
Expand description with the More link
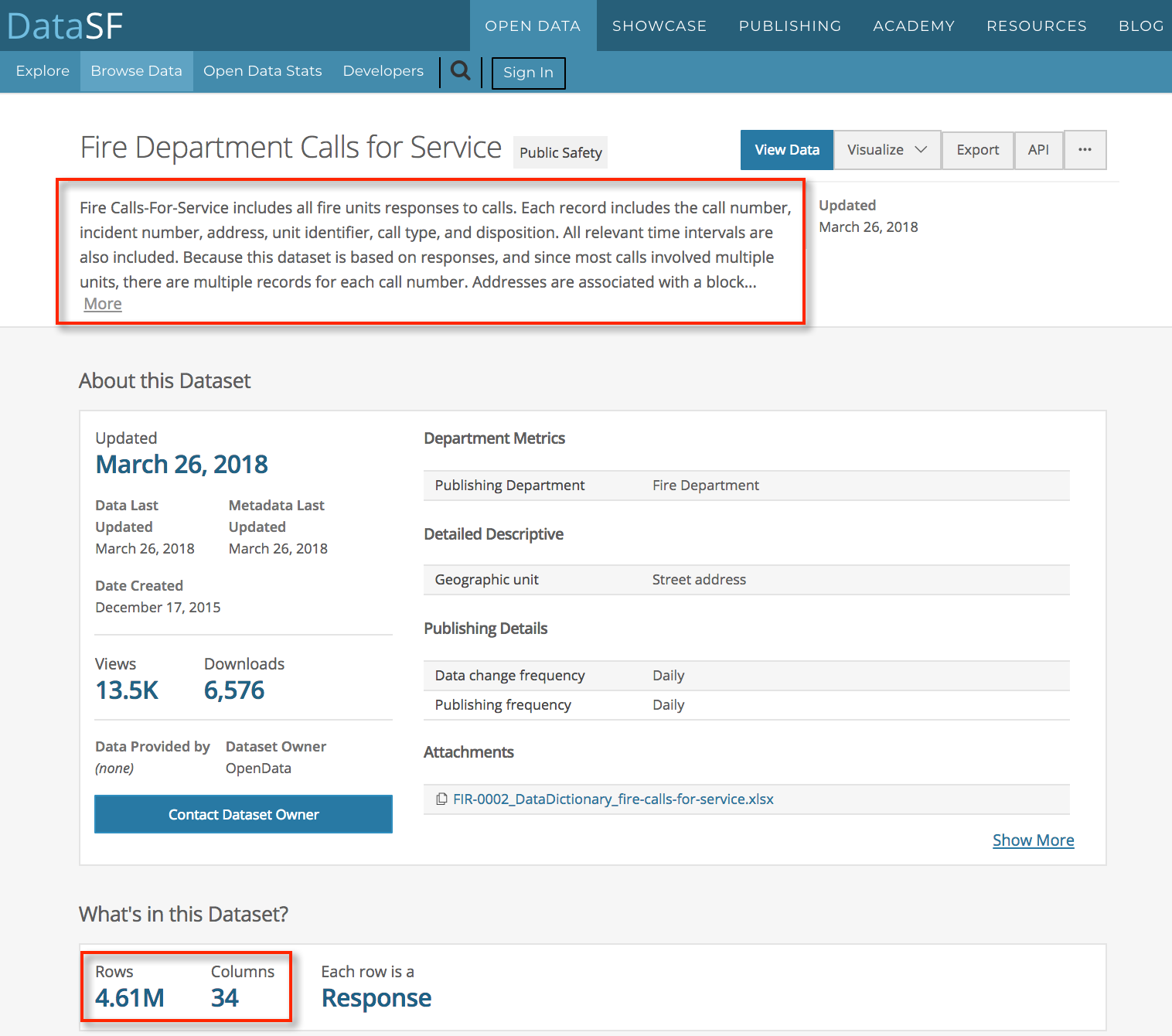103,304
